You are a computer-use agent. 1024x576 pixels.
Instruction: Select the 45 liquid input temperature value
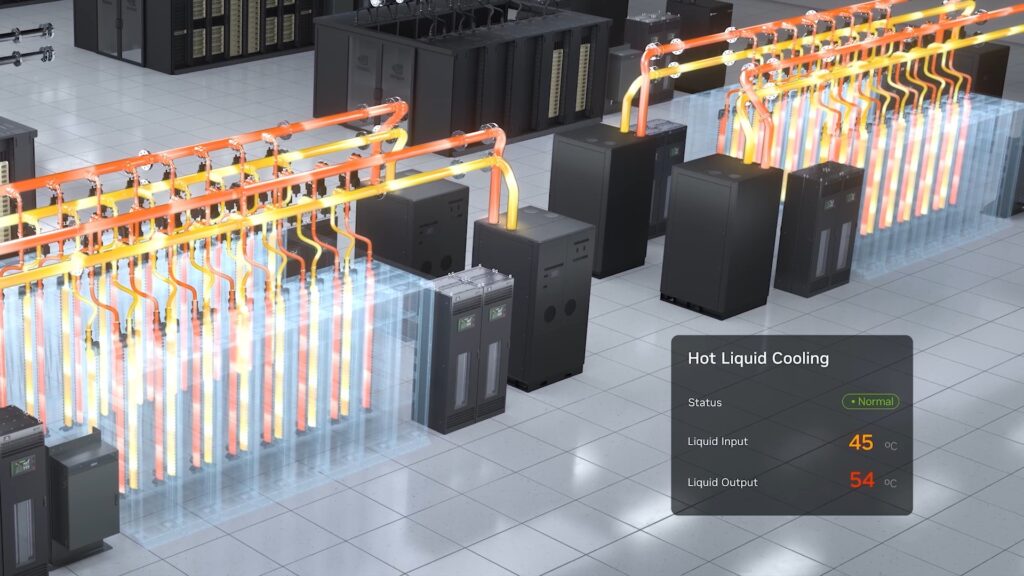coord(861,442)
